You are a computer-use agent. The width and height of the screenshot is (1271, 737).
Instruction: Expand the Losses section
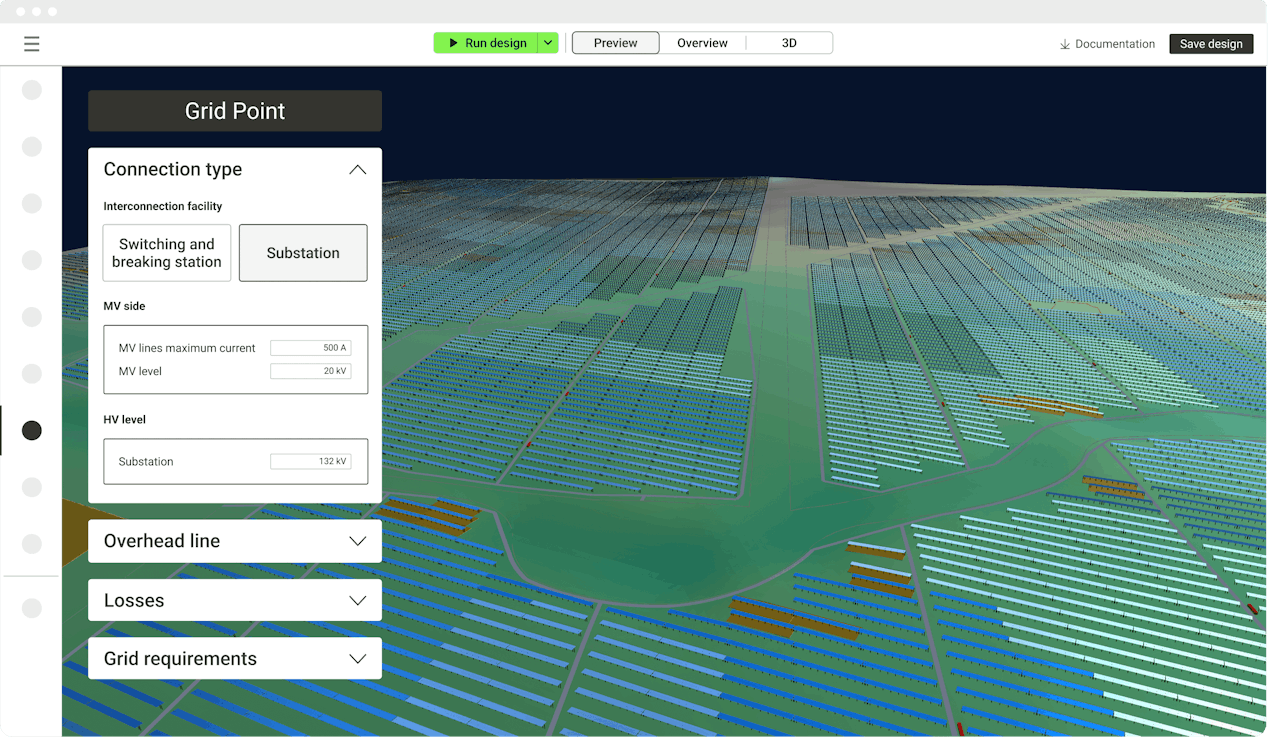[357, 601]
